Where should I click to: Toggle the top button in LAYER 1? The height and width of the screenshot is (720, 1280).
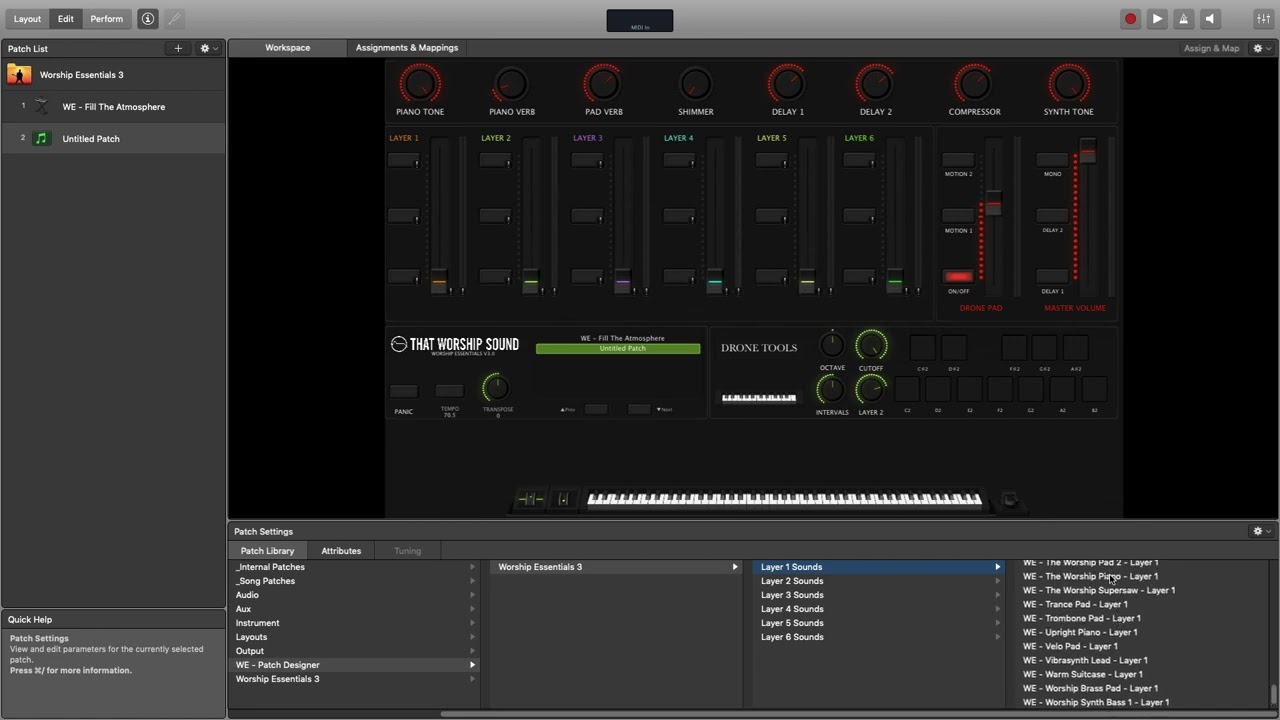404,160
